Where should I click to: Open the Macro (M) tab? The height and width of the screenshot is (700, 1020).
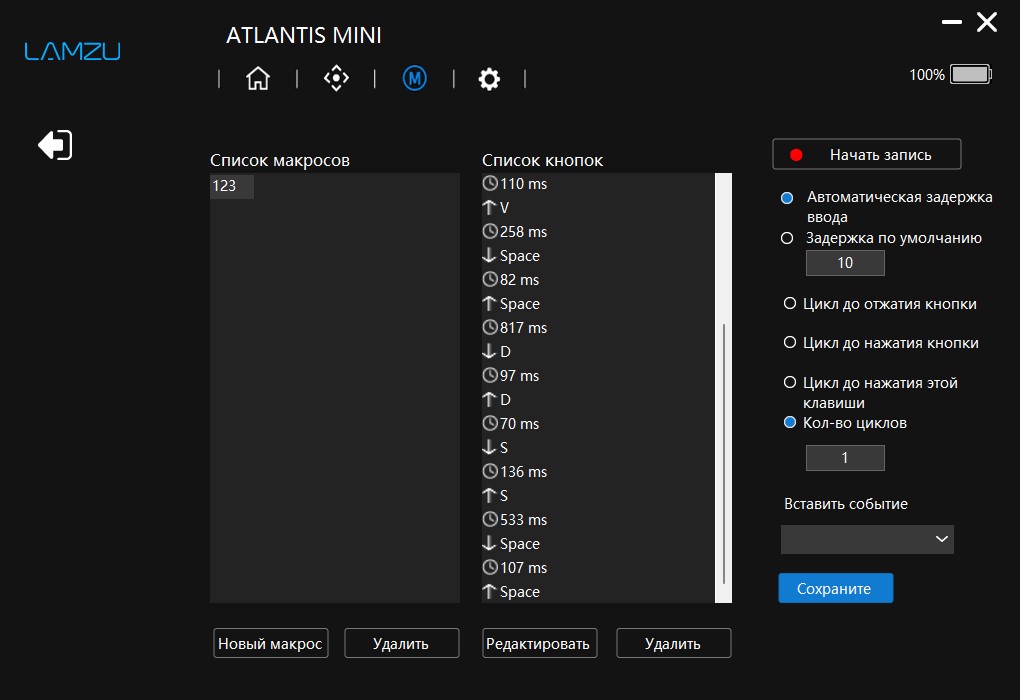pos(414,78)
